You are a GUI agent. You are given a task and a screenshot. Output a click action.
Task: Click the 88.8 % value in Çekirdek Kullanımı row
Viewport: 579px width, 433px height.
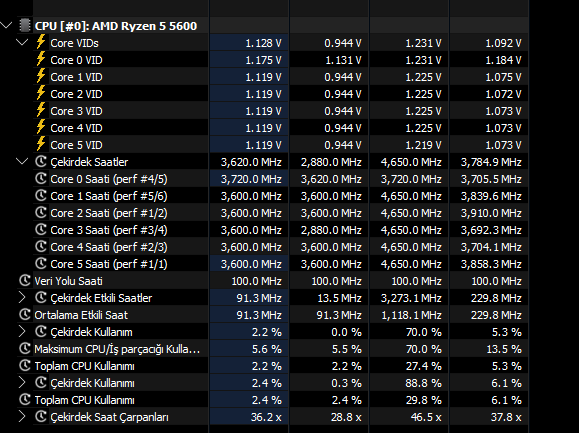pos(424,383)
